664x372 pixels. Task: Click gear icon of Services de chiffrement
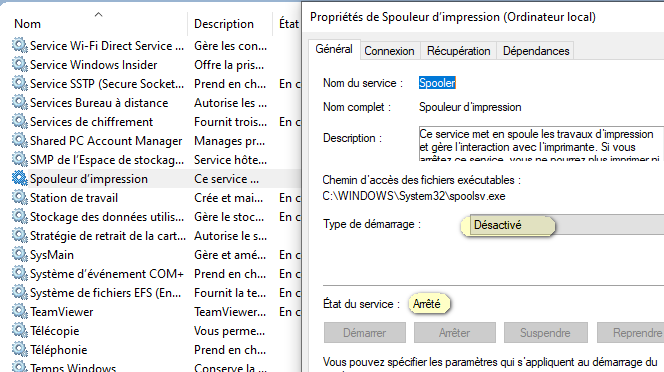(19, 122)
